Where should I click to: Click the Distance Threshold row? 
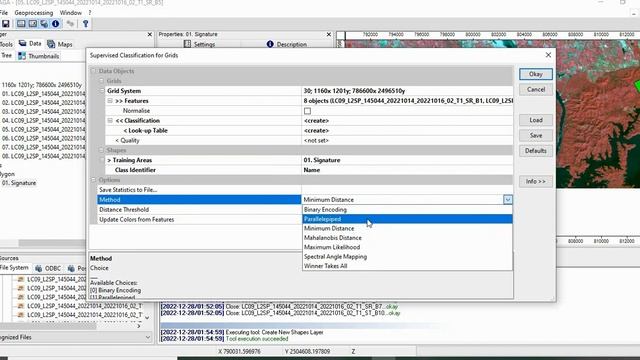[199, 209]
